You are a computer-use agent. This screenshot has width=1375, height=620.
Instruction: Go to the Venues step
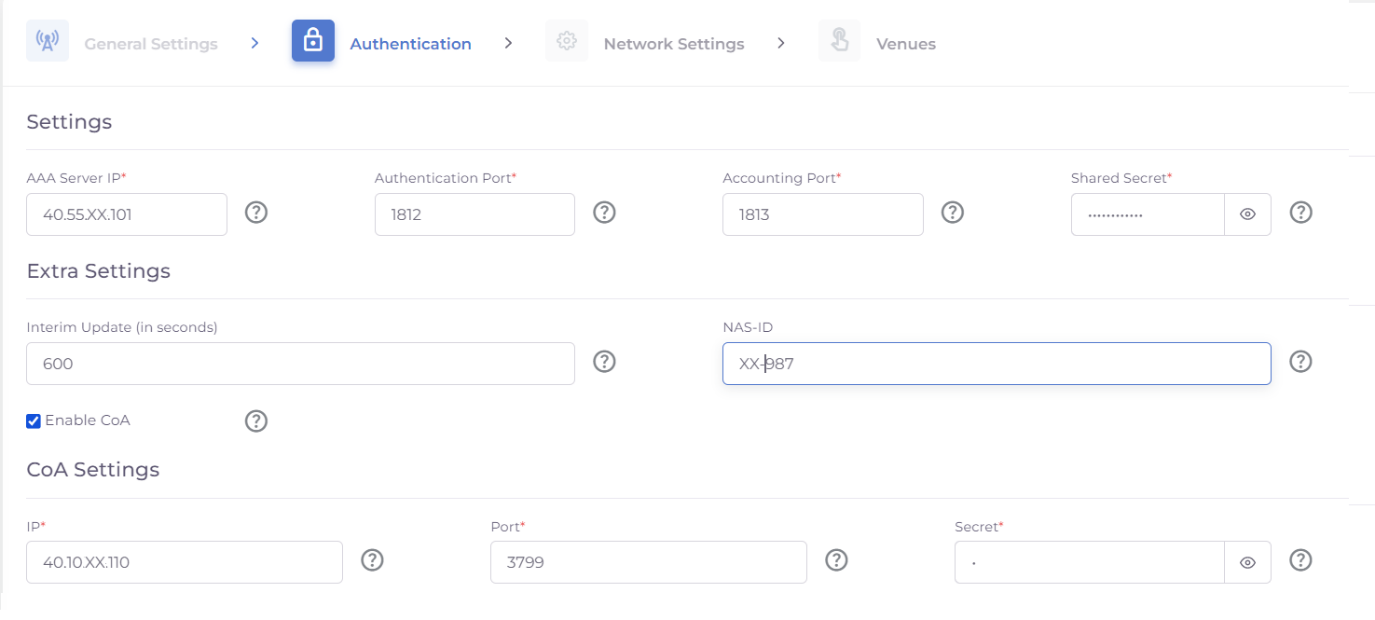pos(905,44)
